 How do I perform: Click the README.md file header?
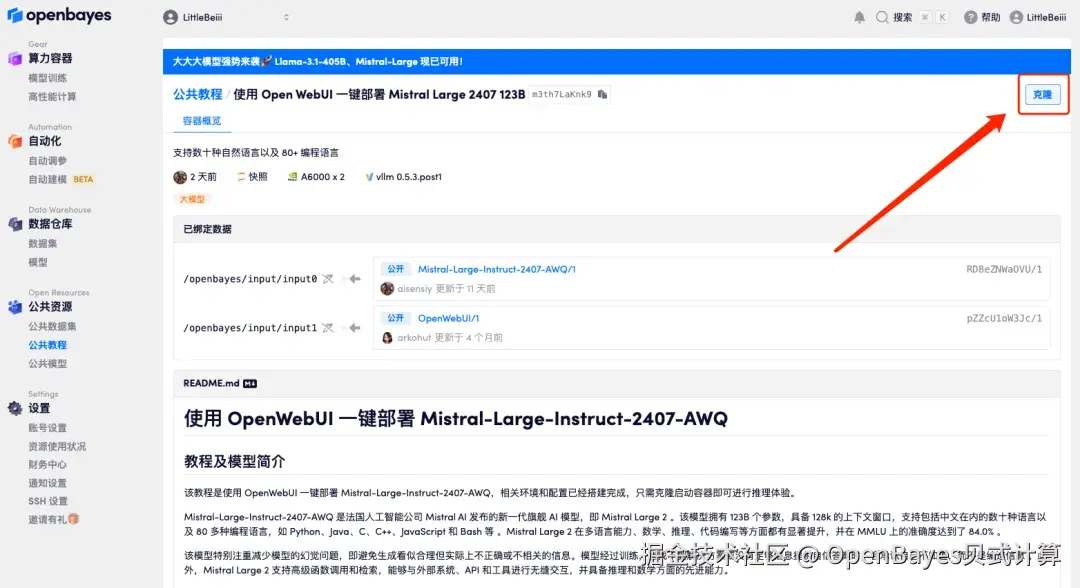click(x=616, y=384)
